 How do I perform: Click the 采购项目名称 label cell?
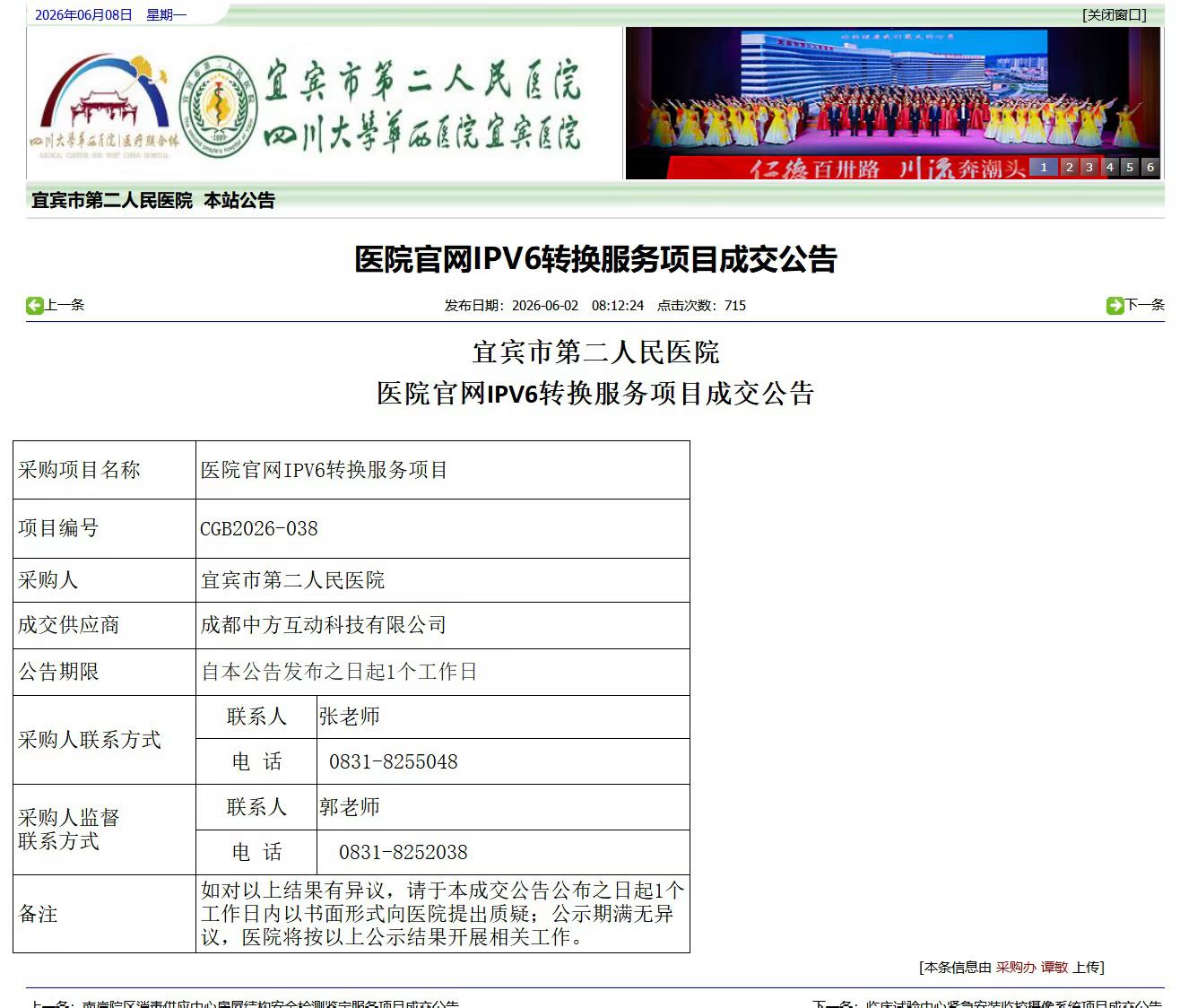[105, 470]
